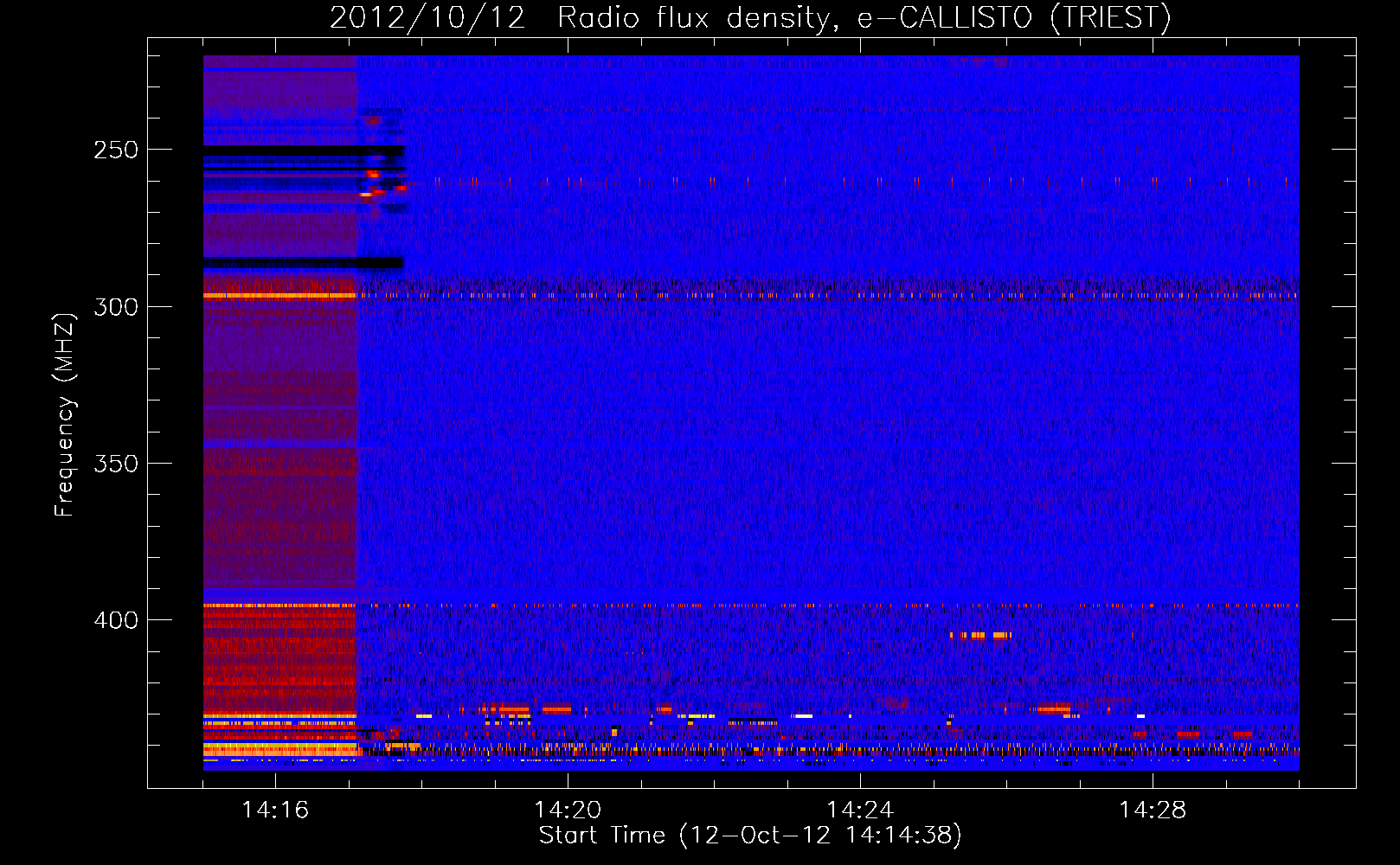Click the Start Time axis label

point(750,836)
